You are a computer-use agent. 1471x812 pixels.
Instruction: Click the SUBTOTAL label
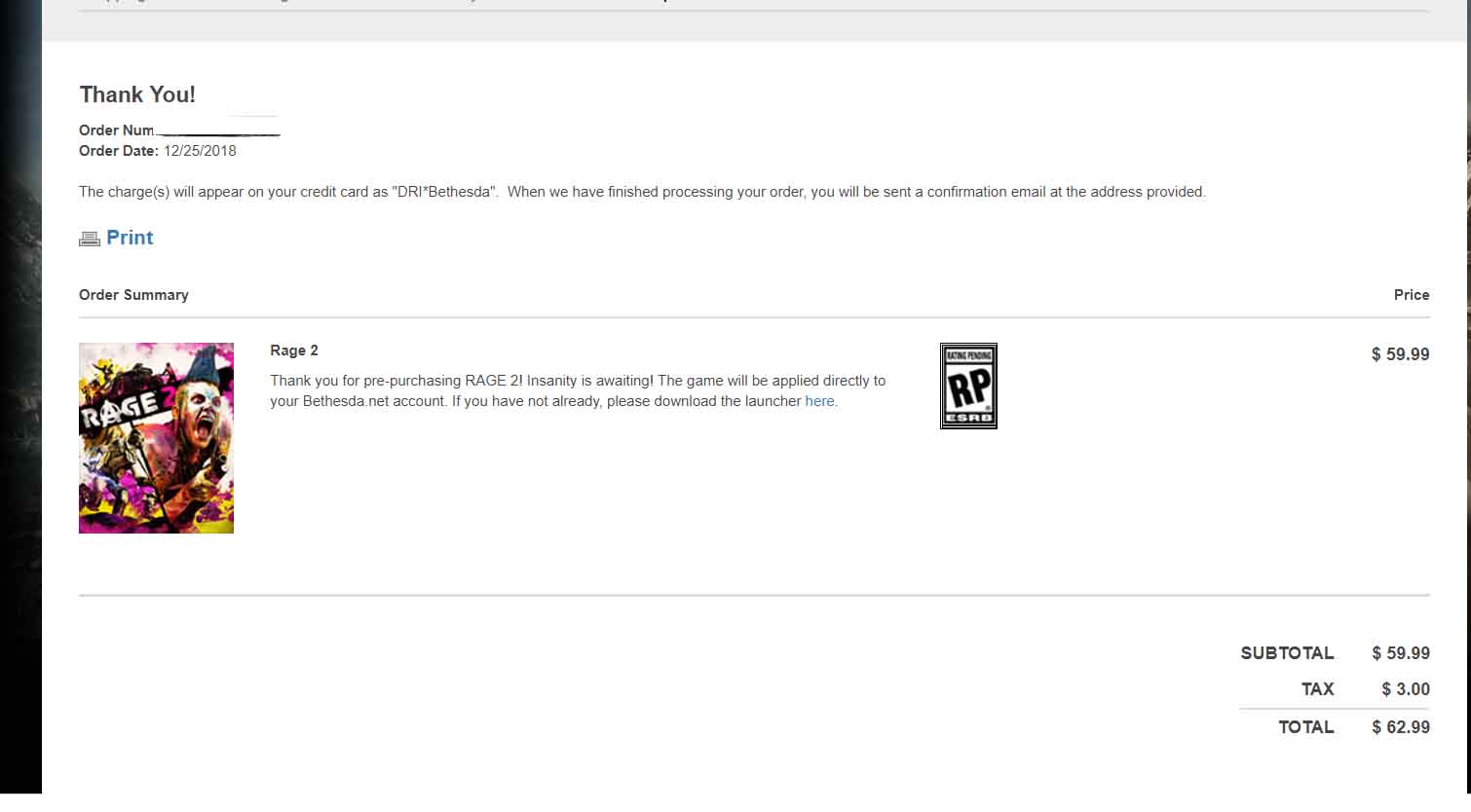point(1287,653)
